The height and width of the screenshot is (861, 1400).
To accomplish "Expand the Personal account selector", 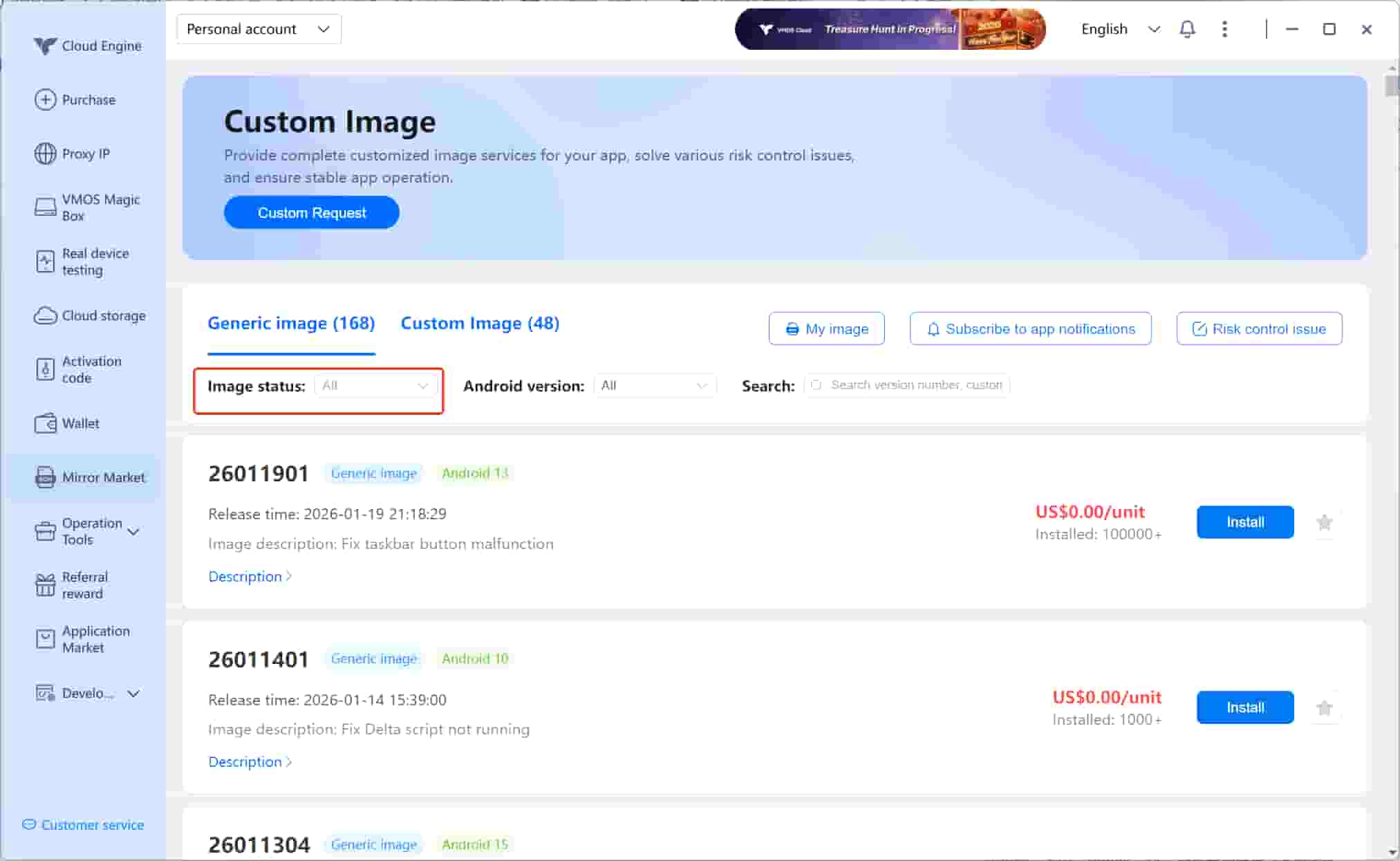I will pyautogui.click(x=259, y=29).
